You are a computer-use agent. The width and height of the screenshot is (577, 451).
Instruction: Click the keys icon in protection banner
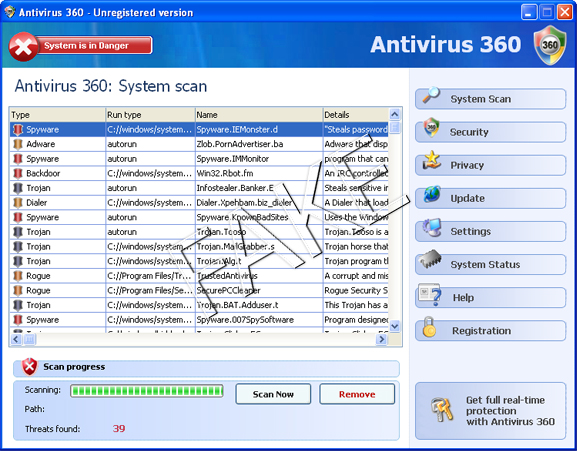(442, 410)
